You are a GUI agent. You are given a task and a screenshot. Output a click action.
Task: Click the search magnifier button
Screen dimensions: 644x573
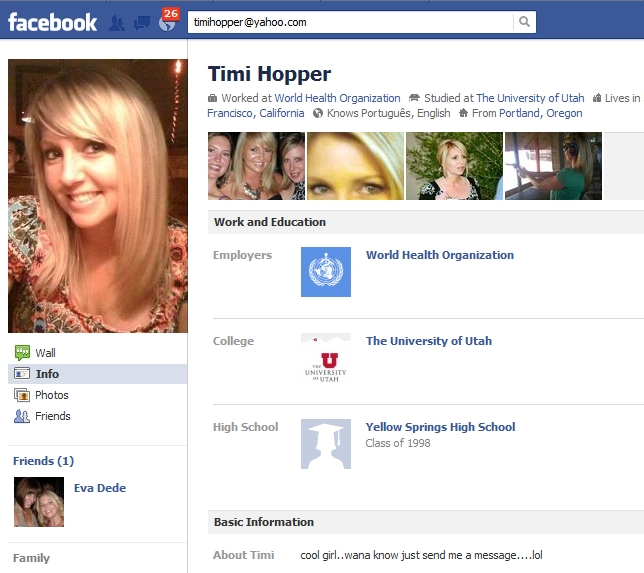click(x=524, y=22)
